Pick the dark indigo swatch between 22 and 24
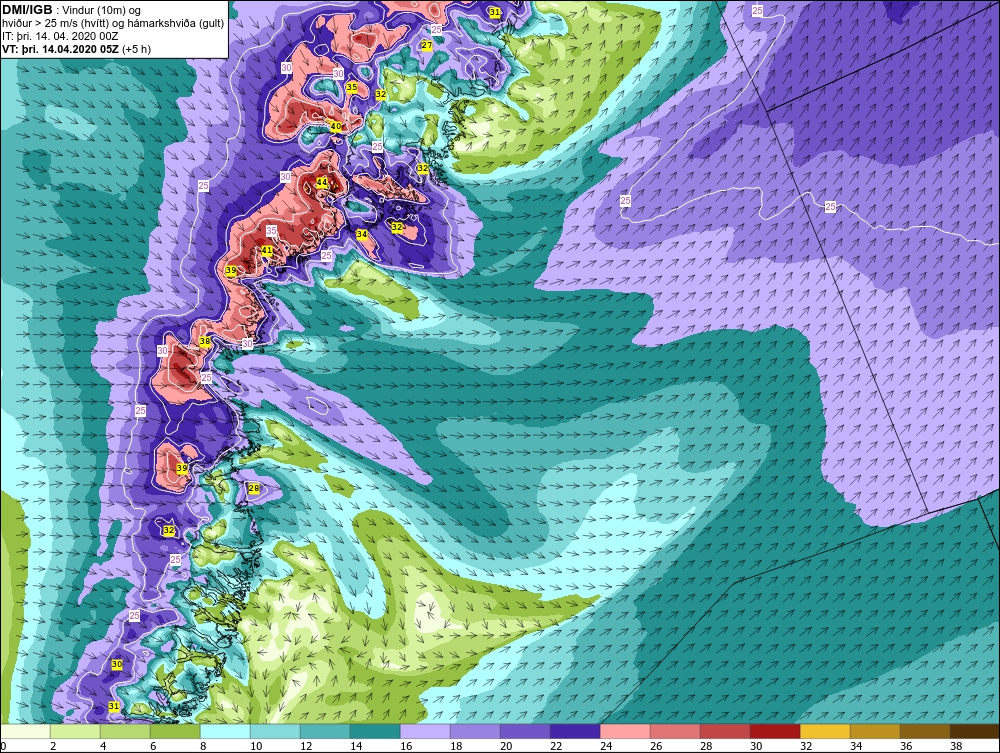 point(575,732)
